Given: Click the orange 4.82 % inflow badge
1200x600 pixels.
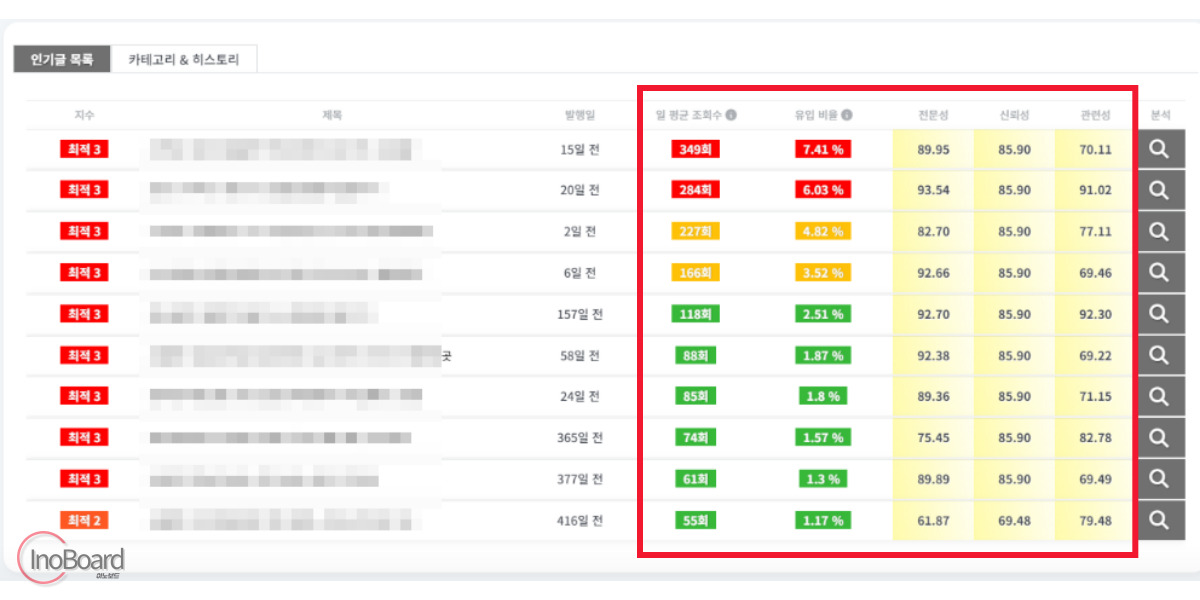Looking at the screenshot, I should (823, 231).
